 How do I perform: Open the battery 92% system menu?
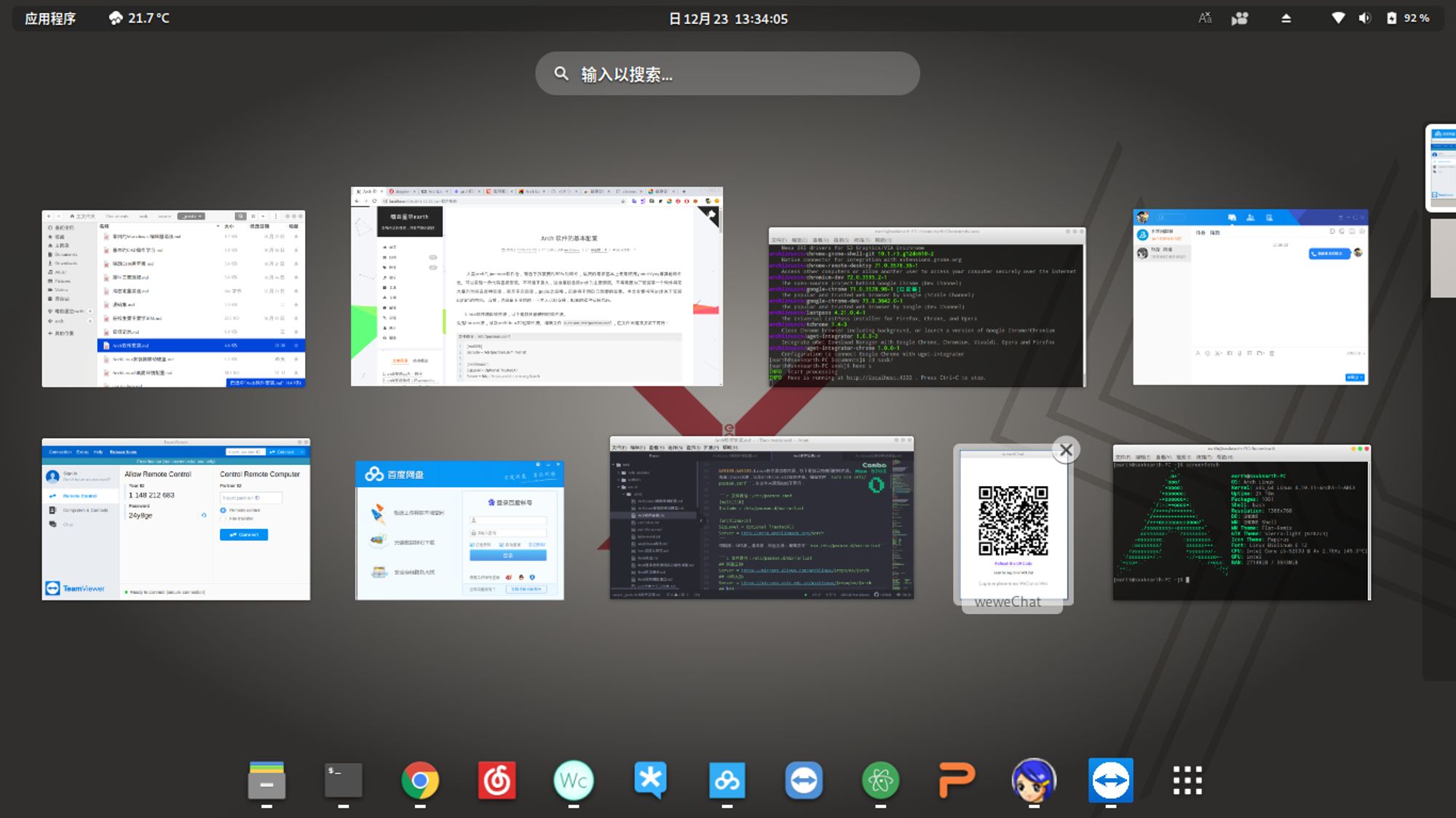(1408, 18)
